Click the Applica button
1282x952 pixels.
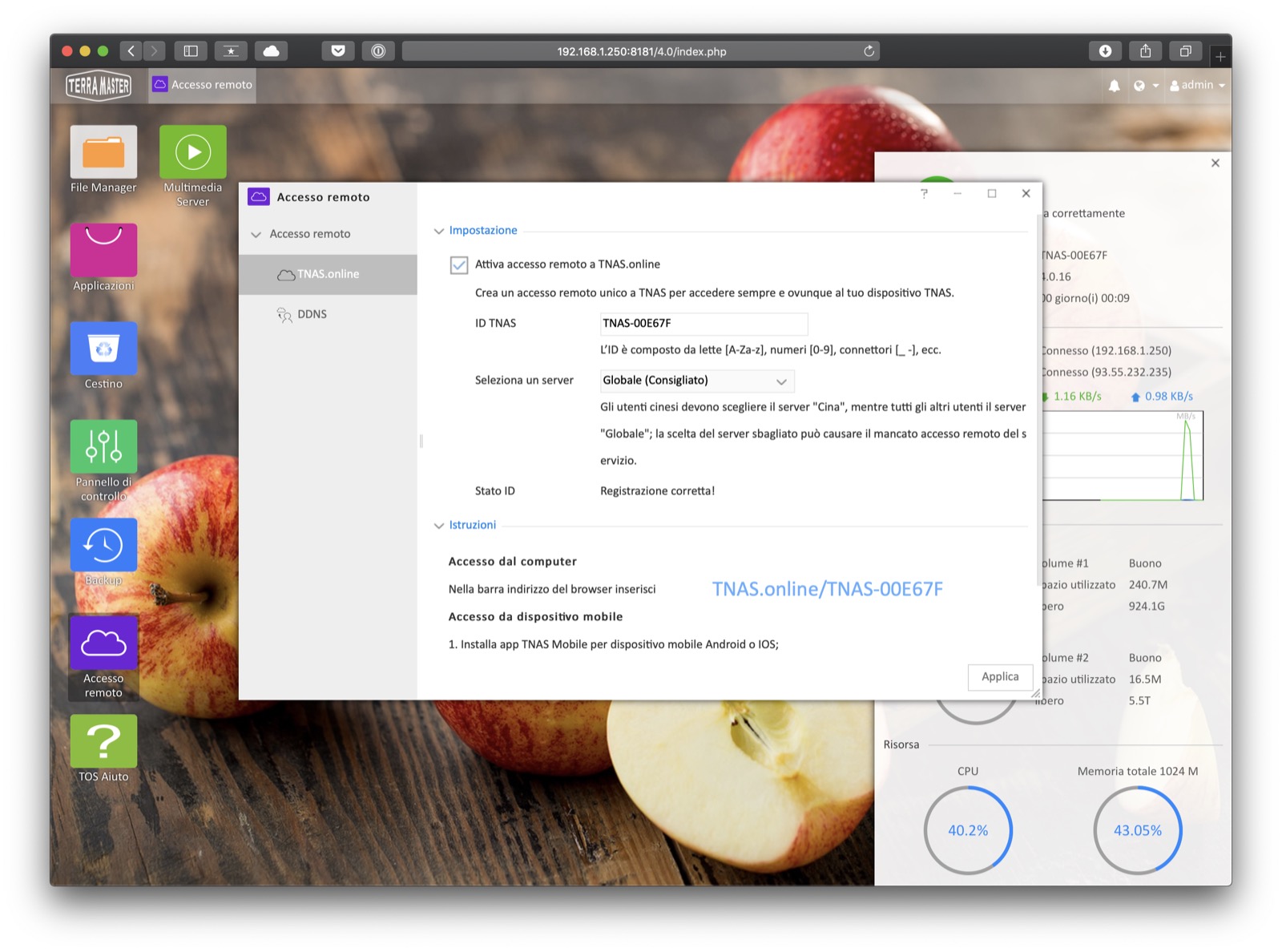1000,677
